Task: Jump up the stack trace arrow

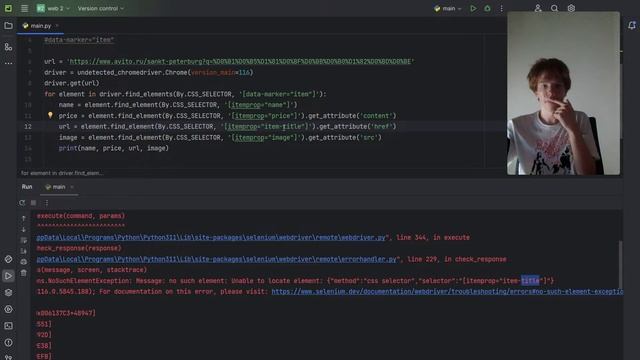Action: 24,218
